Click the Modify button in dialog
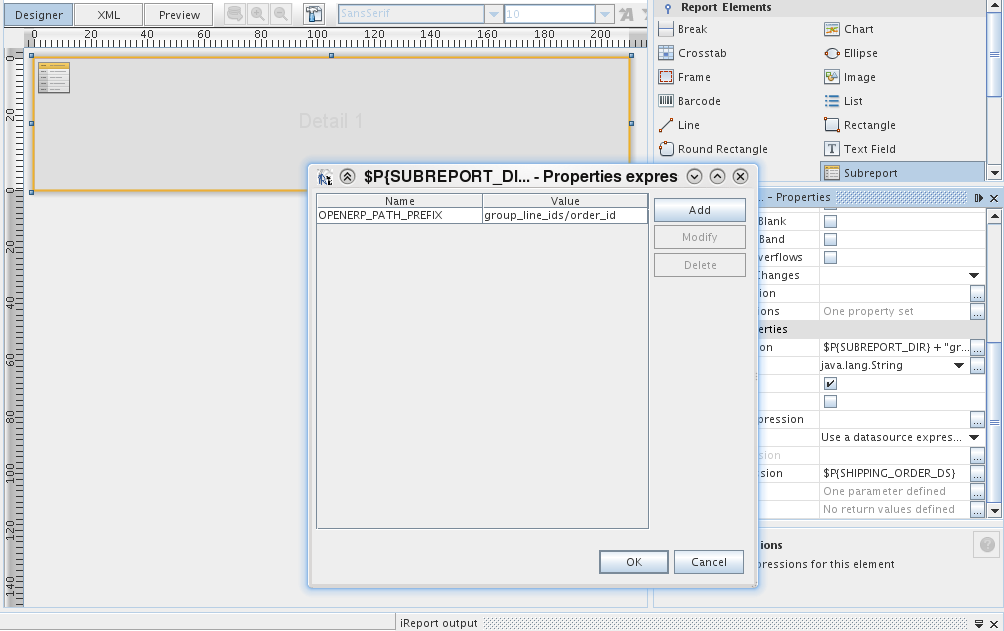This screenshot has width=1004, height=631. point(699,237)
